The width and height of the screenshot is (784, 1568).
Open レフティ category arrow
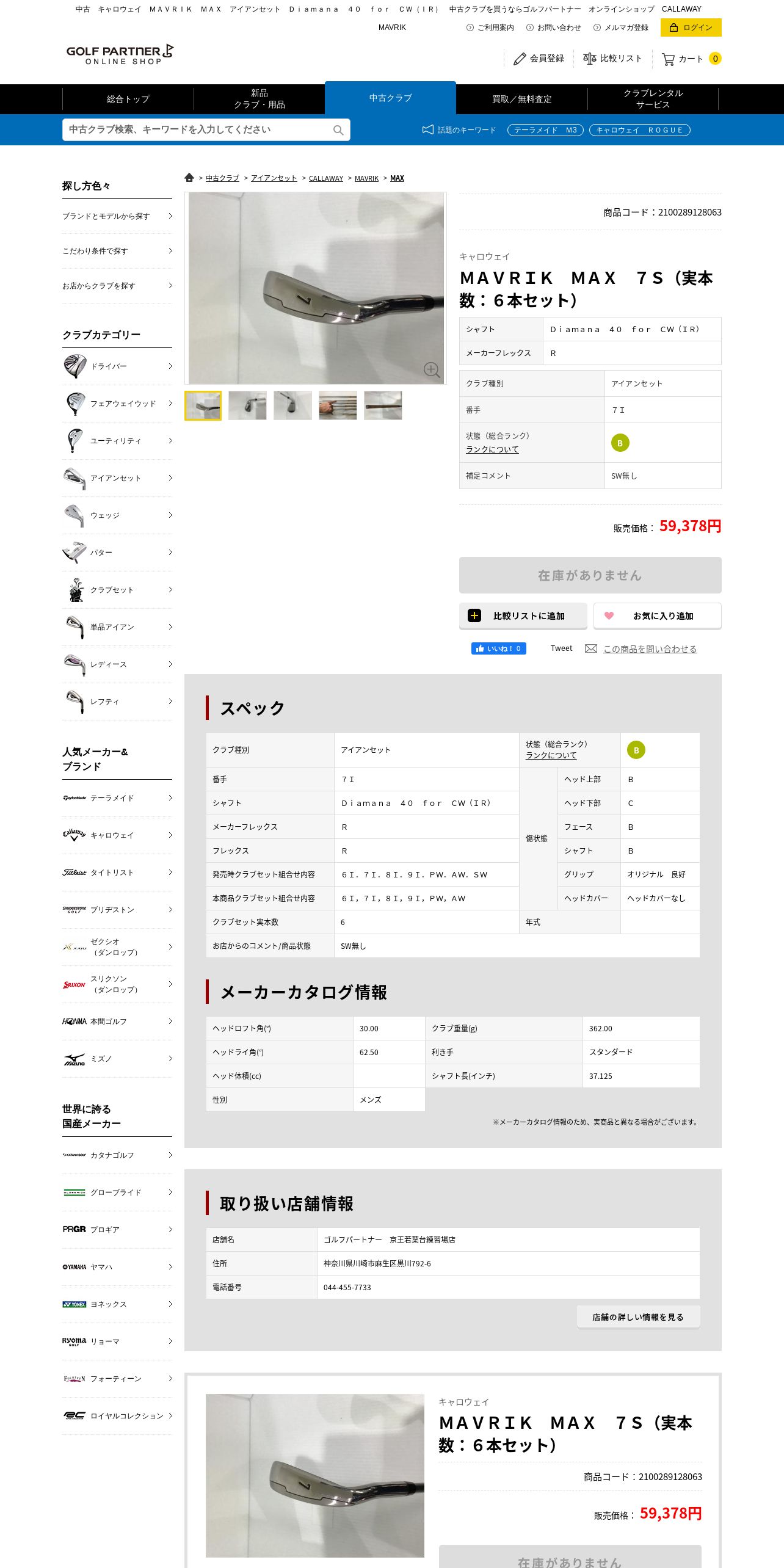(170, 702)
